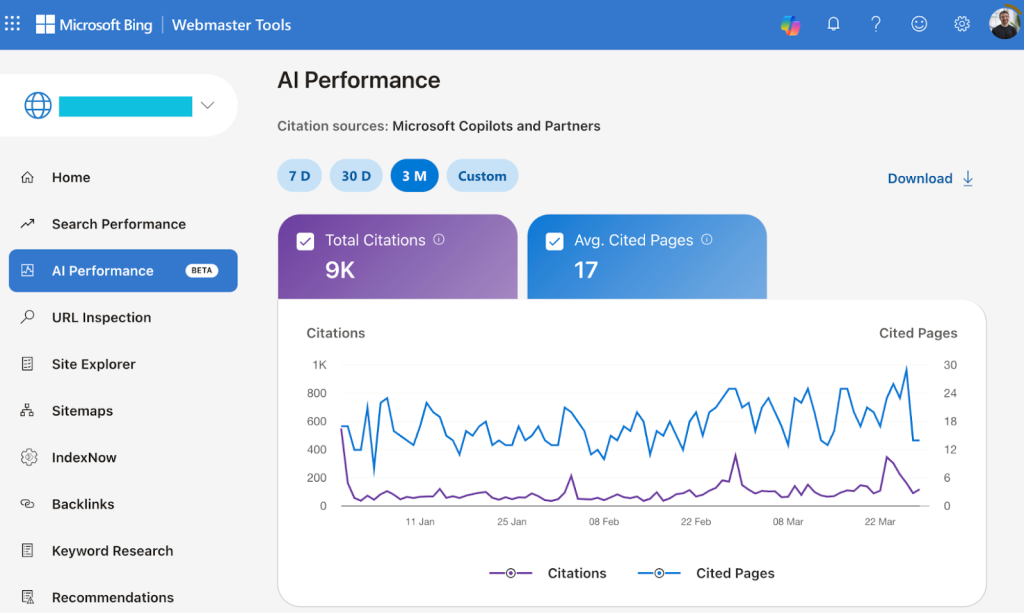Viewport: 1024px width, 613px height.
Task: Toggle the Cited Pages legend series
Action: coord(706,573)
